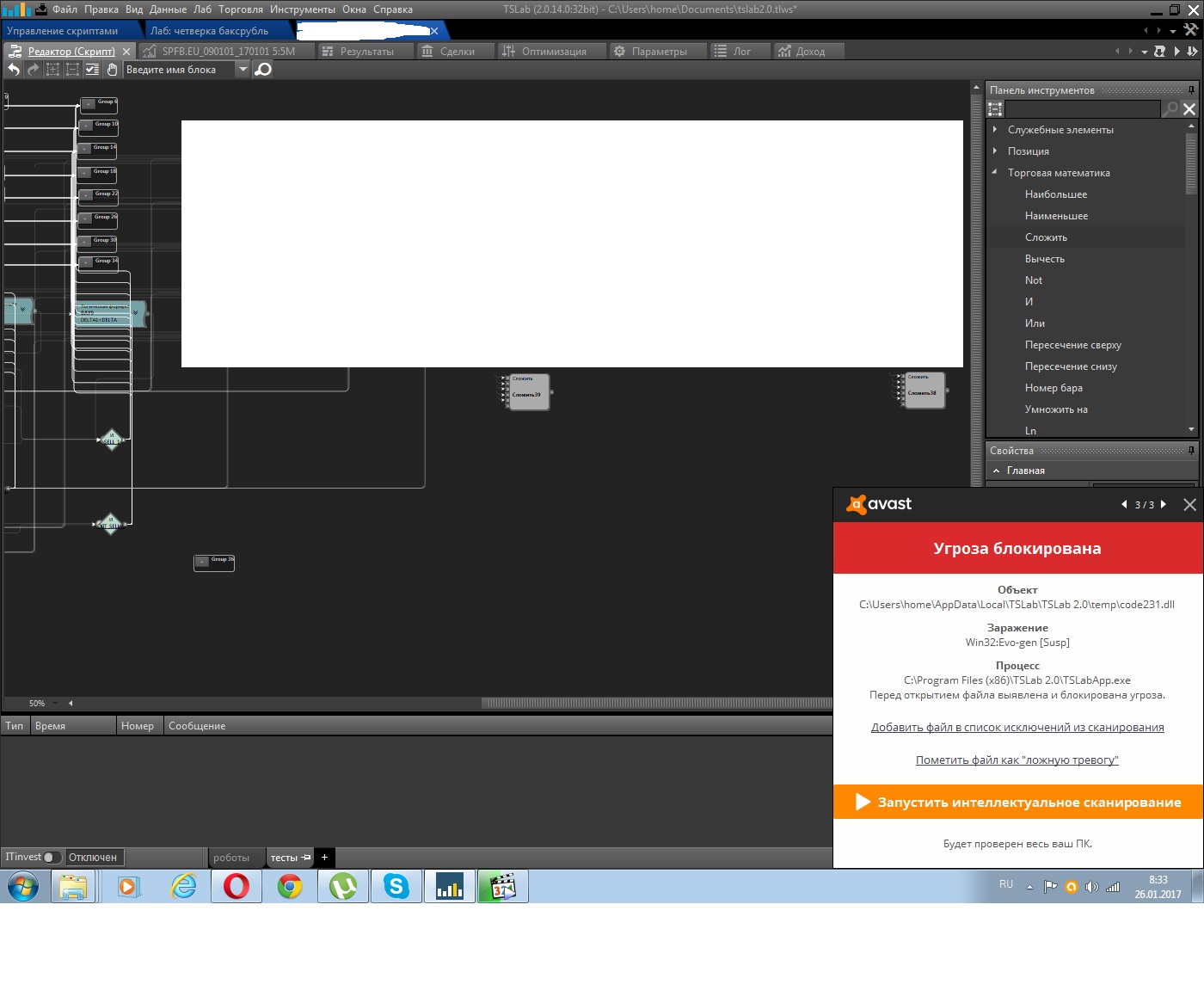This screenshot has width=1204, height=1003.
Task: Click the magnifier search block icon
Action: pos(264,70)
